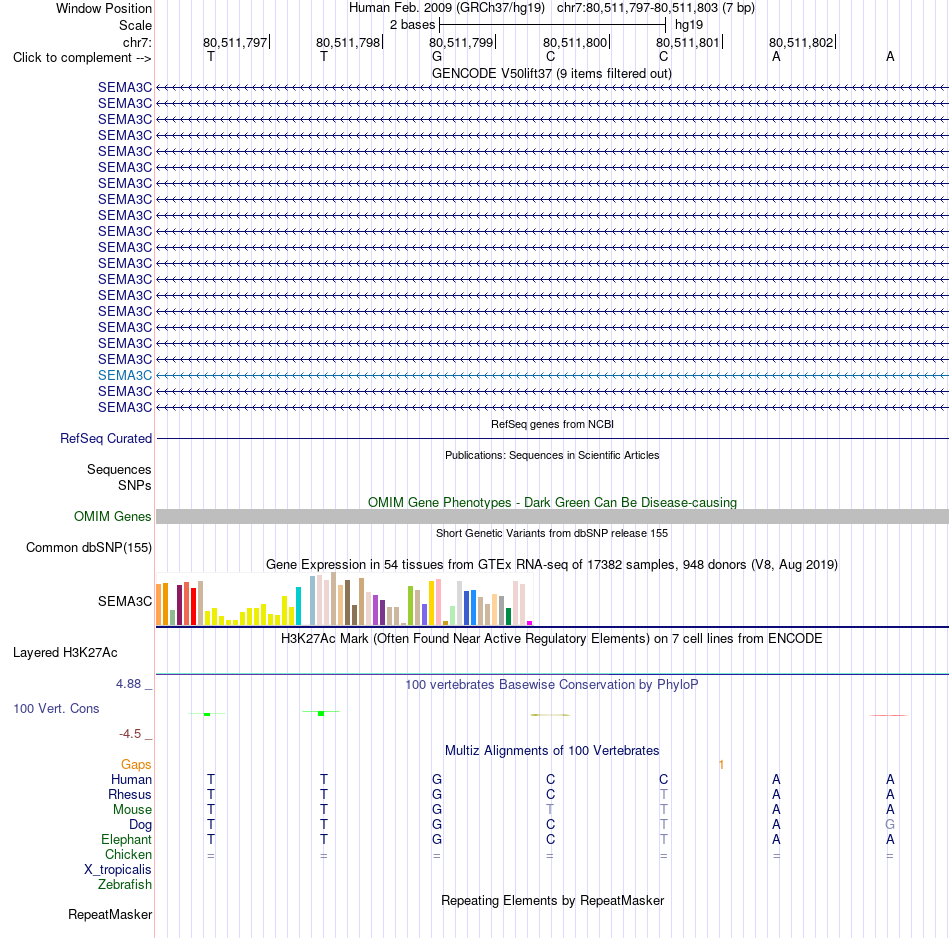Click the faded T in the Rhesus row
Viewport: 950px width, 938px height.
click(x=663, y=794)
